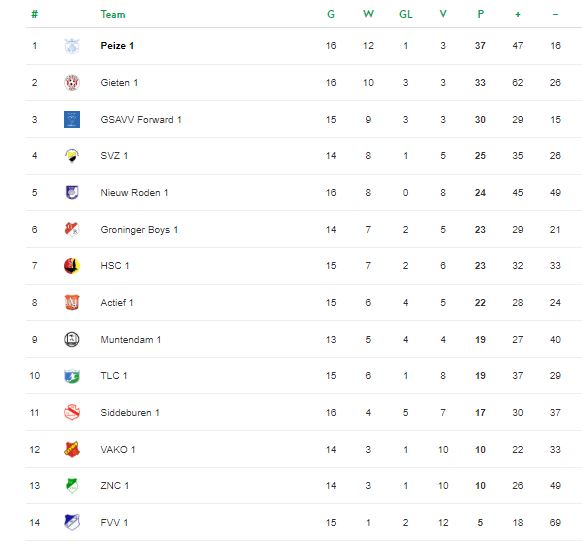Image resolution: width=582 pixels, height=544 pixels.
Task: Open the VAKO 1 team page
Action: tap(118, 449)
